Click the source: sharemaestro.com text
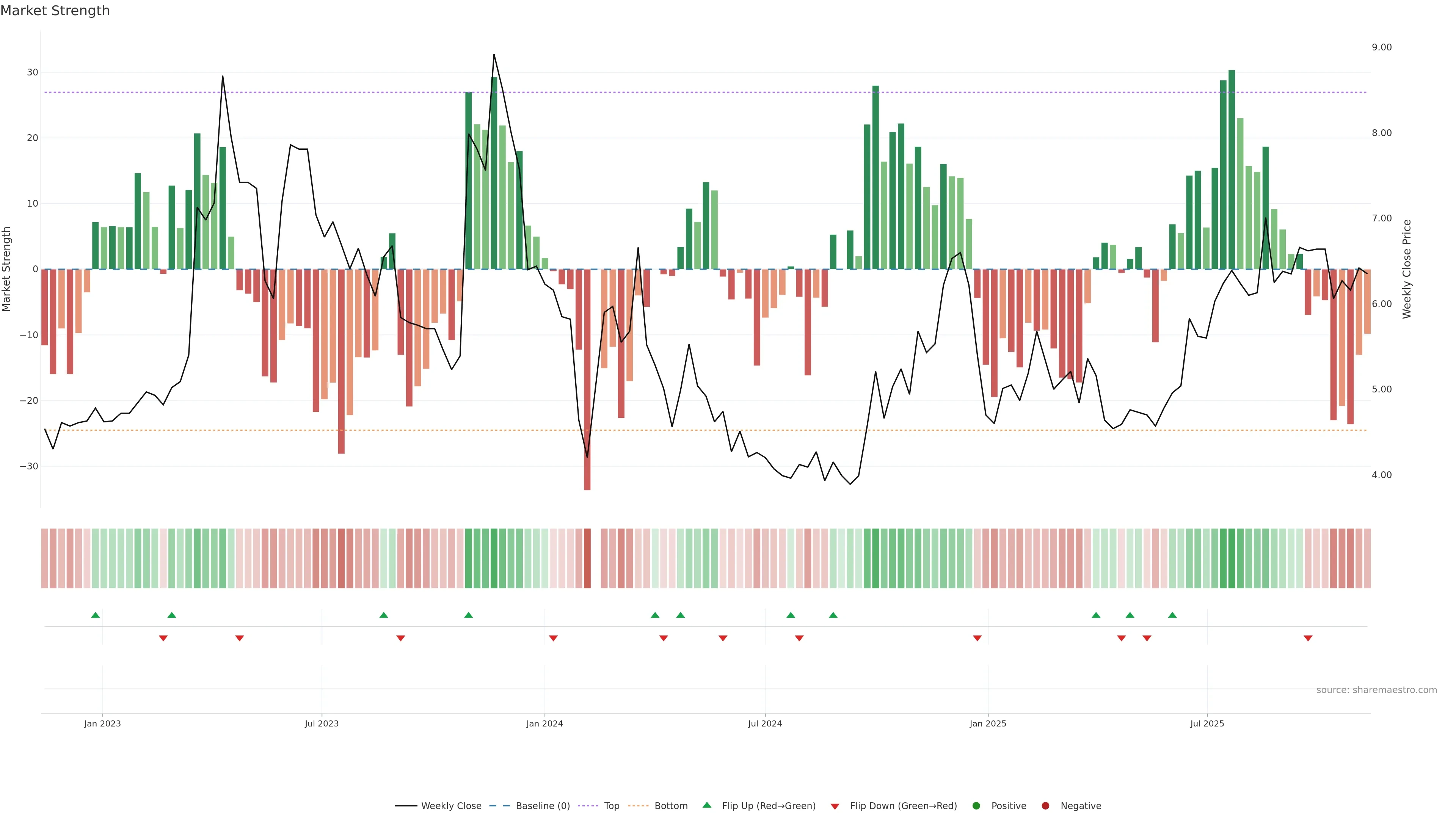 1376,690
